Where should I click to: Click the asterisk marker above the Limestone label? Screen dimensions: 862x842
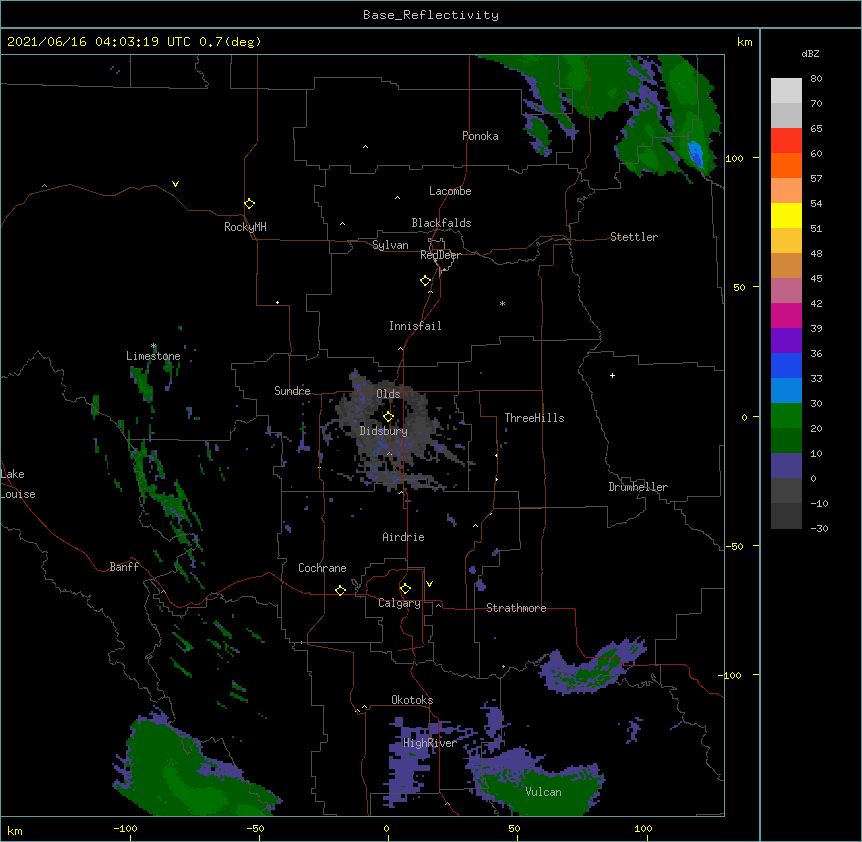tap(153, 346)
